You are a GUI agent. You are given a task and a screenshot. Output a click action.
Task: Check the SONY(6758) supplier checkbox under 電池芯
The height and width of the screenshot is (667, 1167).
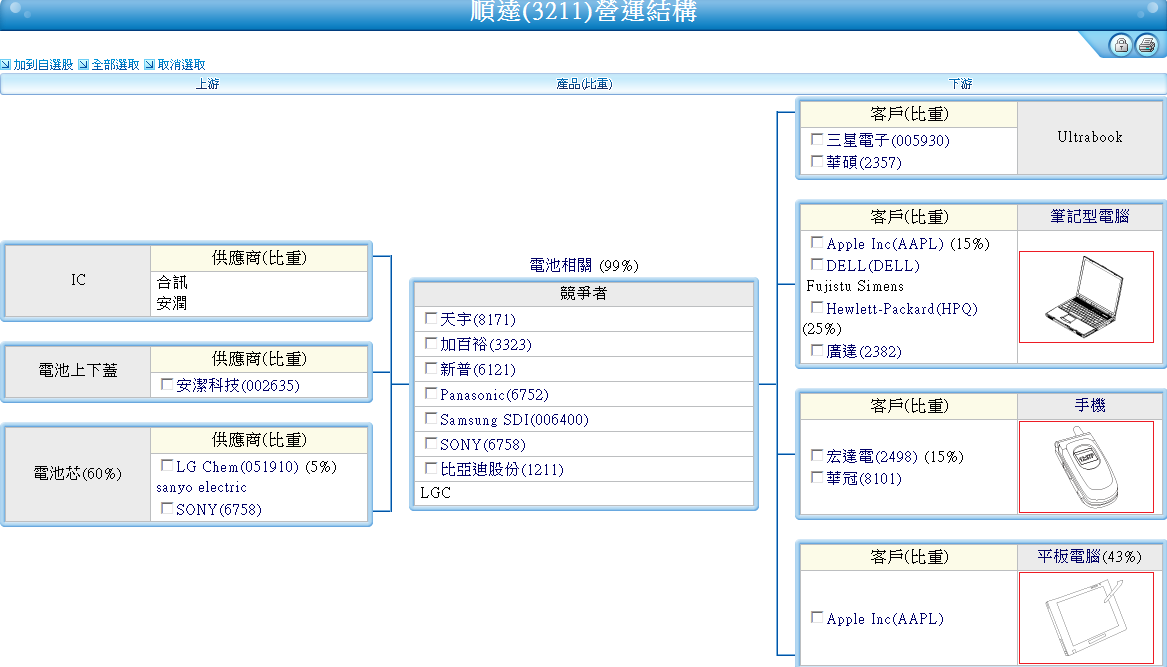[167, 508]
